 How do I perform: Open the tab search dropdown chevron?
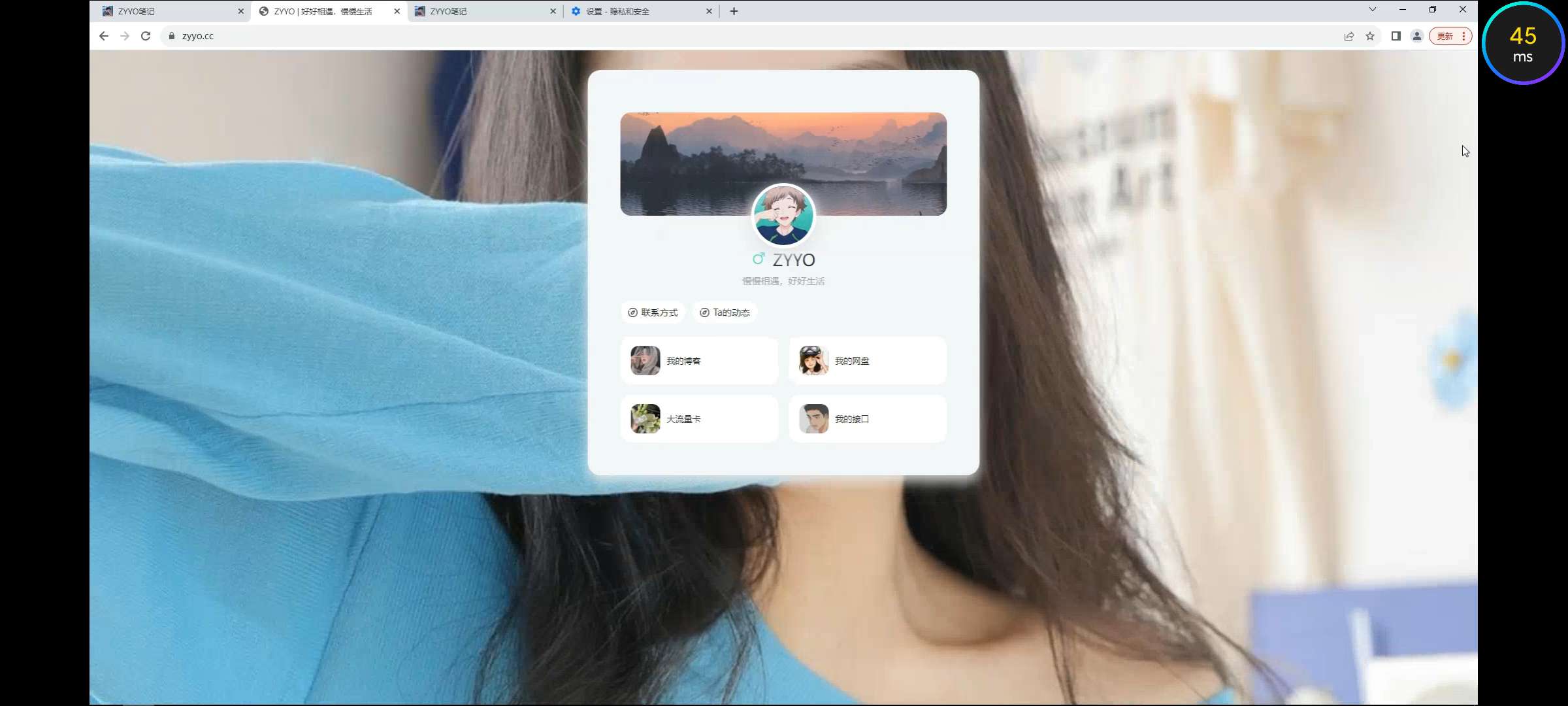tap(1372, 9)
